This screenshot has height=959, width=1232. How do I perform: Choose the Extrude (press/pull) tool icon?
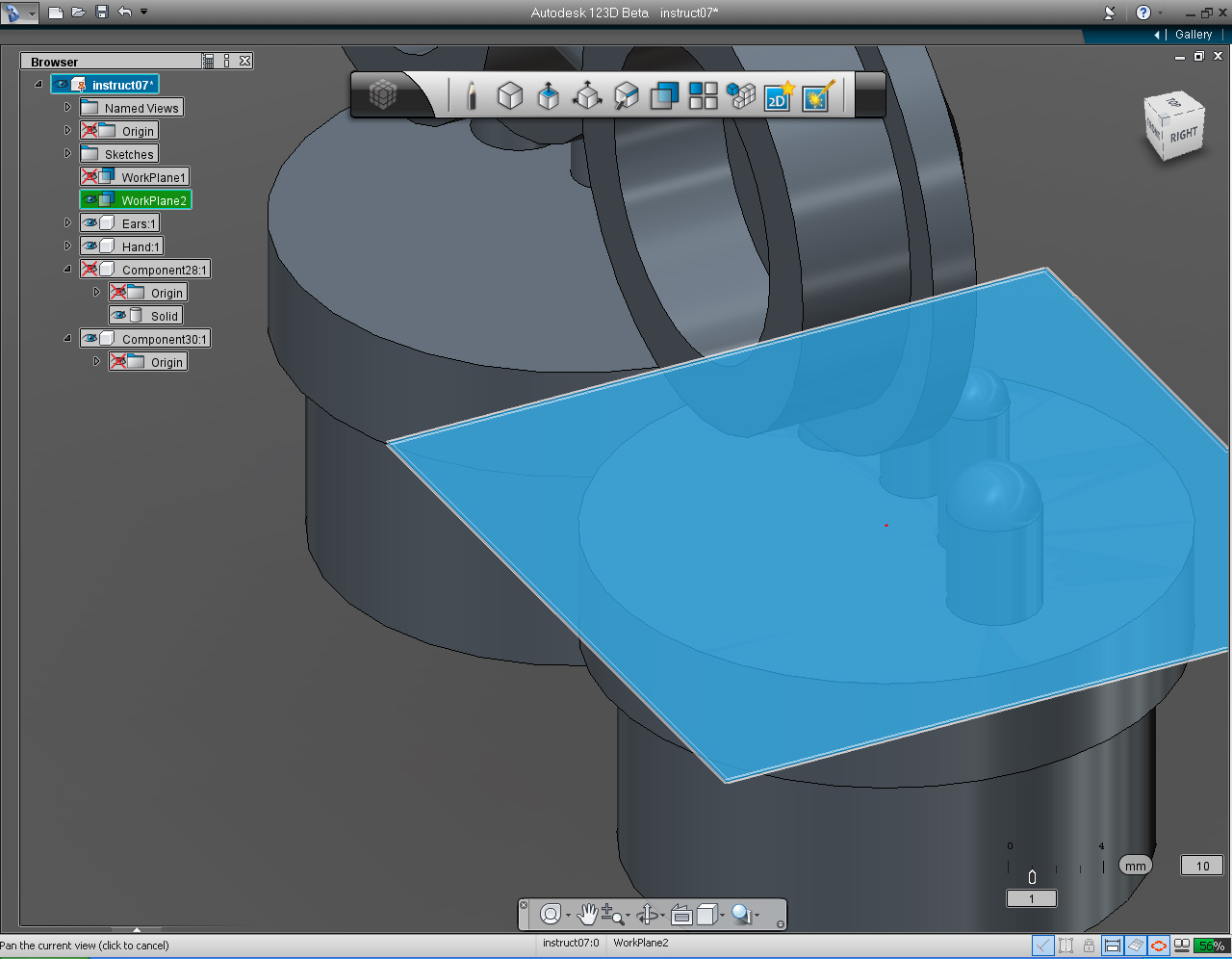point(549,95)
